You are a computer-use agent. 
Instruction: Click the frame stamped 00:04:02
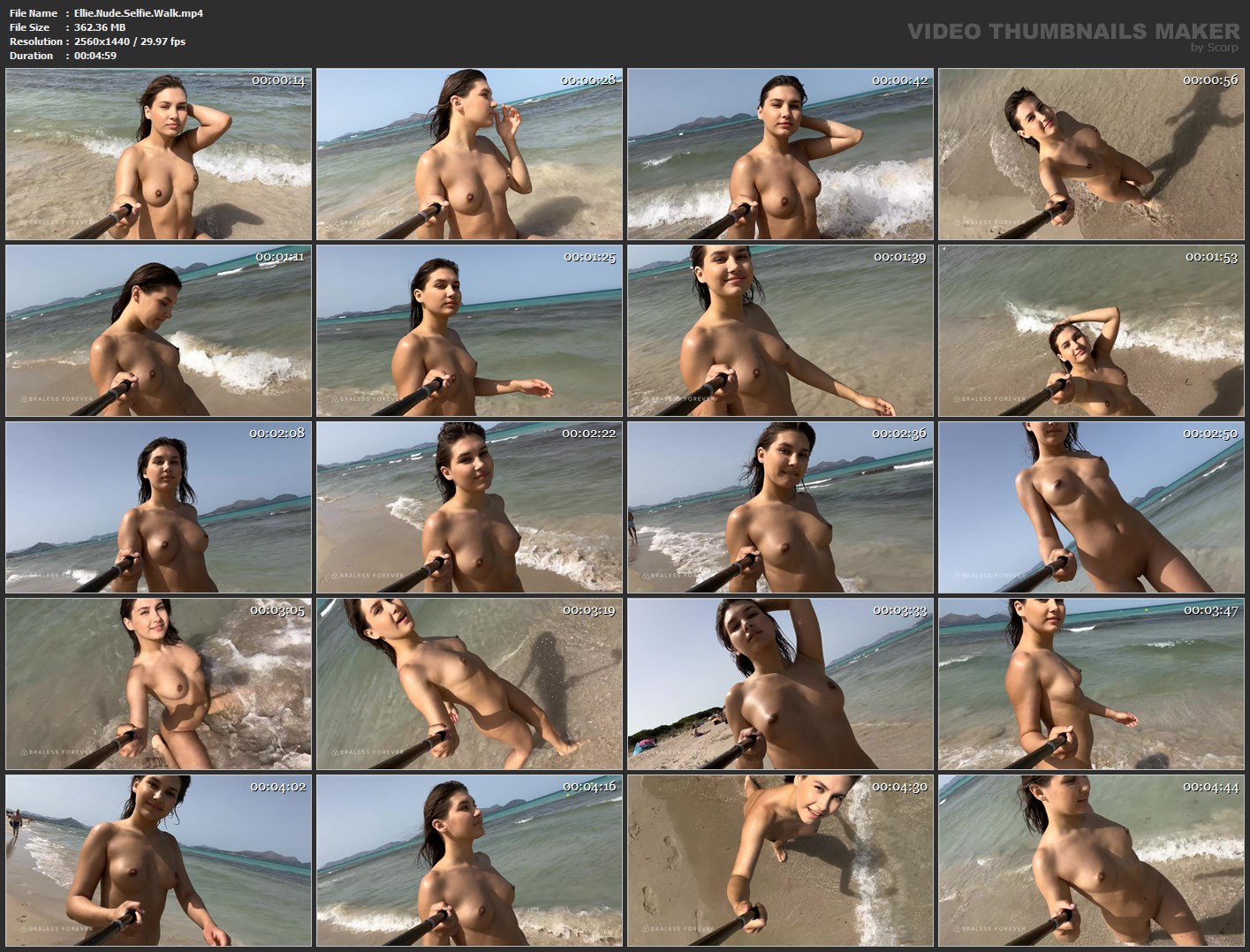159,860
